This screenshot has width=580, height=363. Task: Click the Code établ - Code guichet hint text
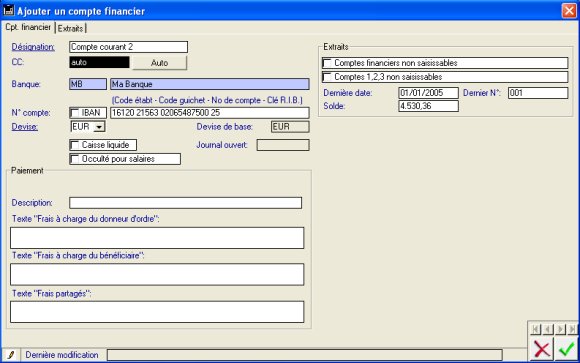tap(207, 100)
